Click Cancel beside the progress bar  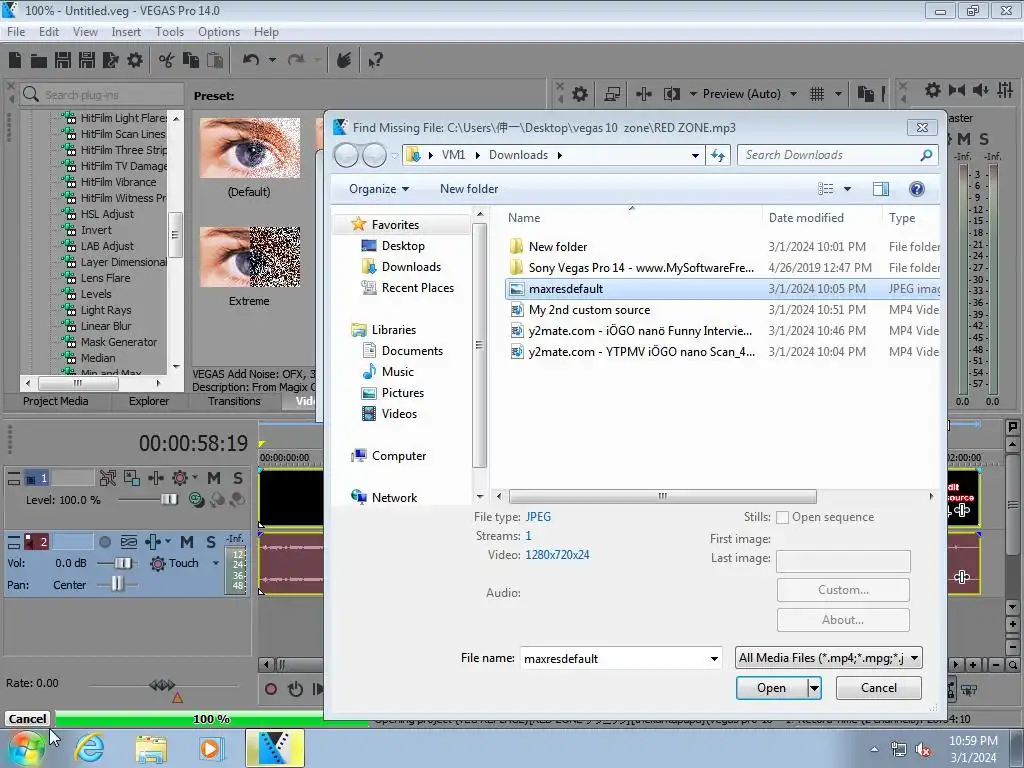27,719
